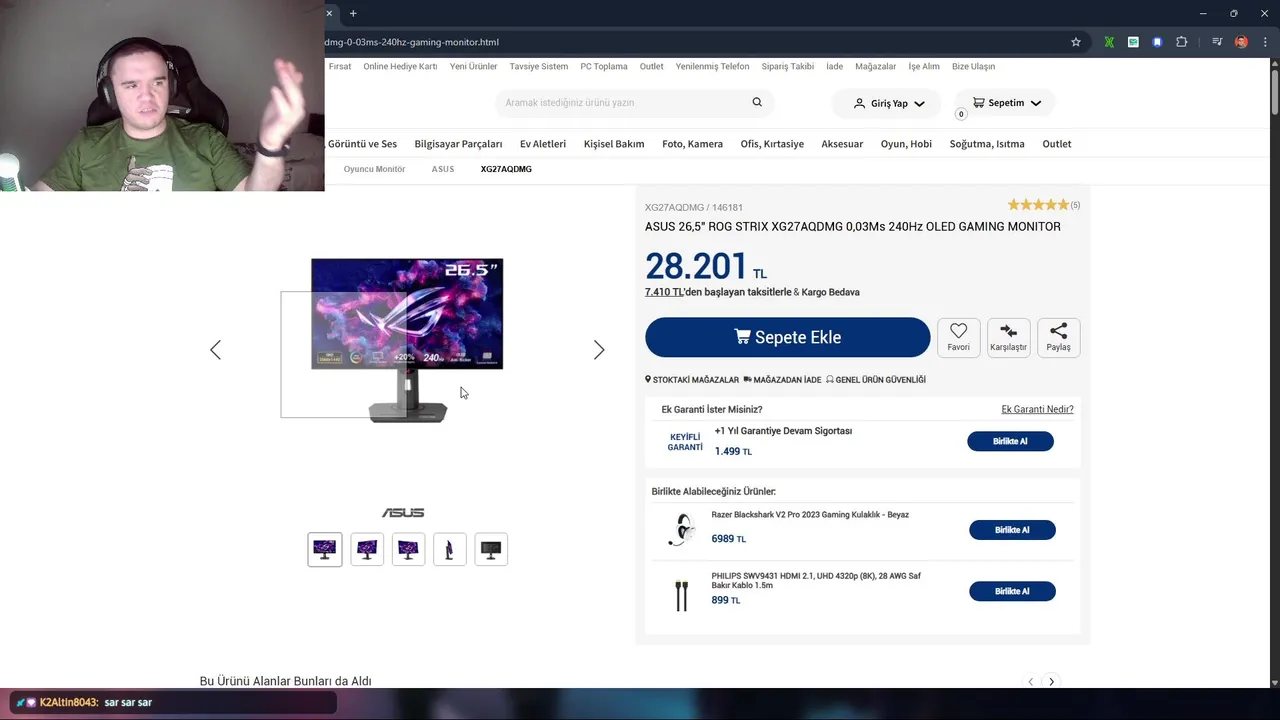Select second monitor thumbnail
Image resolution: width=1280 pixels, height=720 pixels.
click(x=367, y=549)
